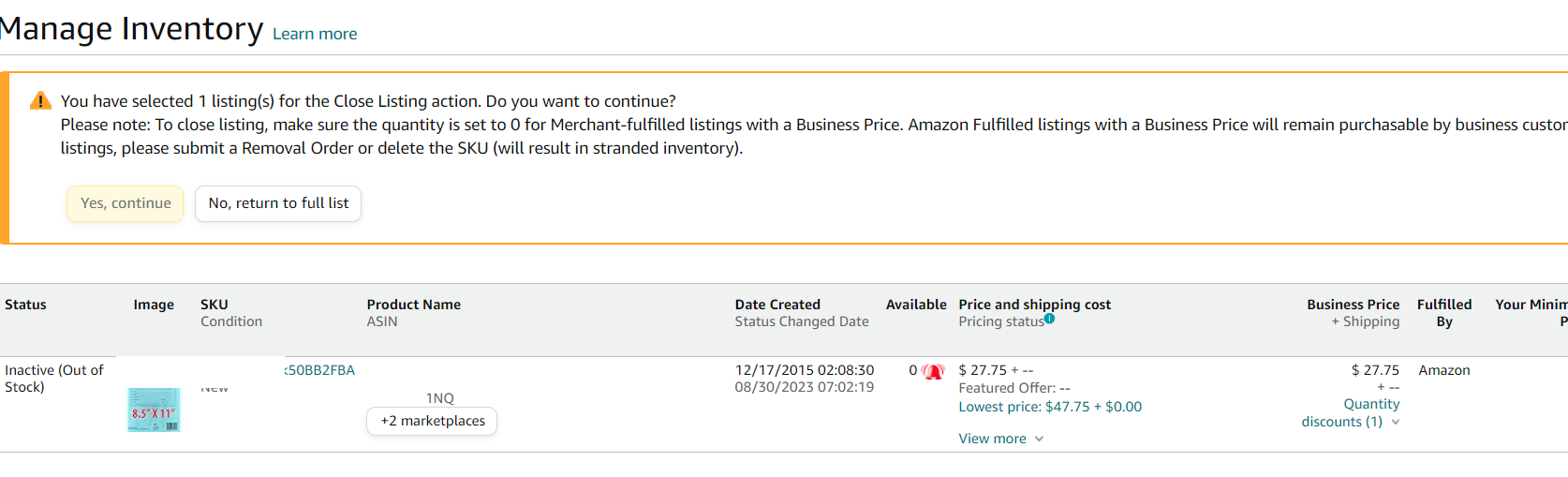Sort by the SKU column header
This screenshot has width=1568, height=477.
[214, 305]
